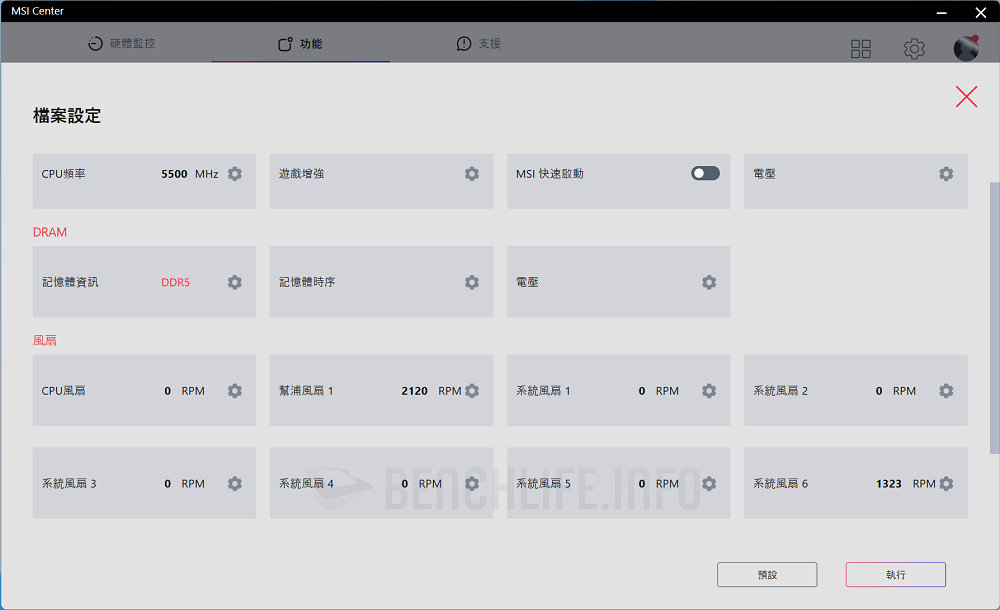Open CPU風扇 settings gear
The height and width of the screenshot is (610, 1000).
click(x=235, y=391)
